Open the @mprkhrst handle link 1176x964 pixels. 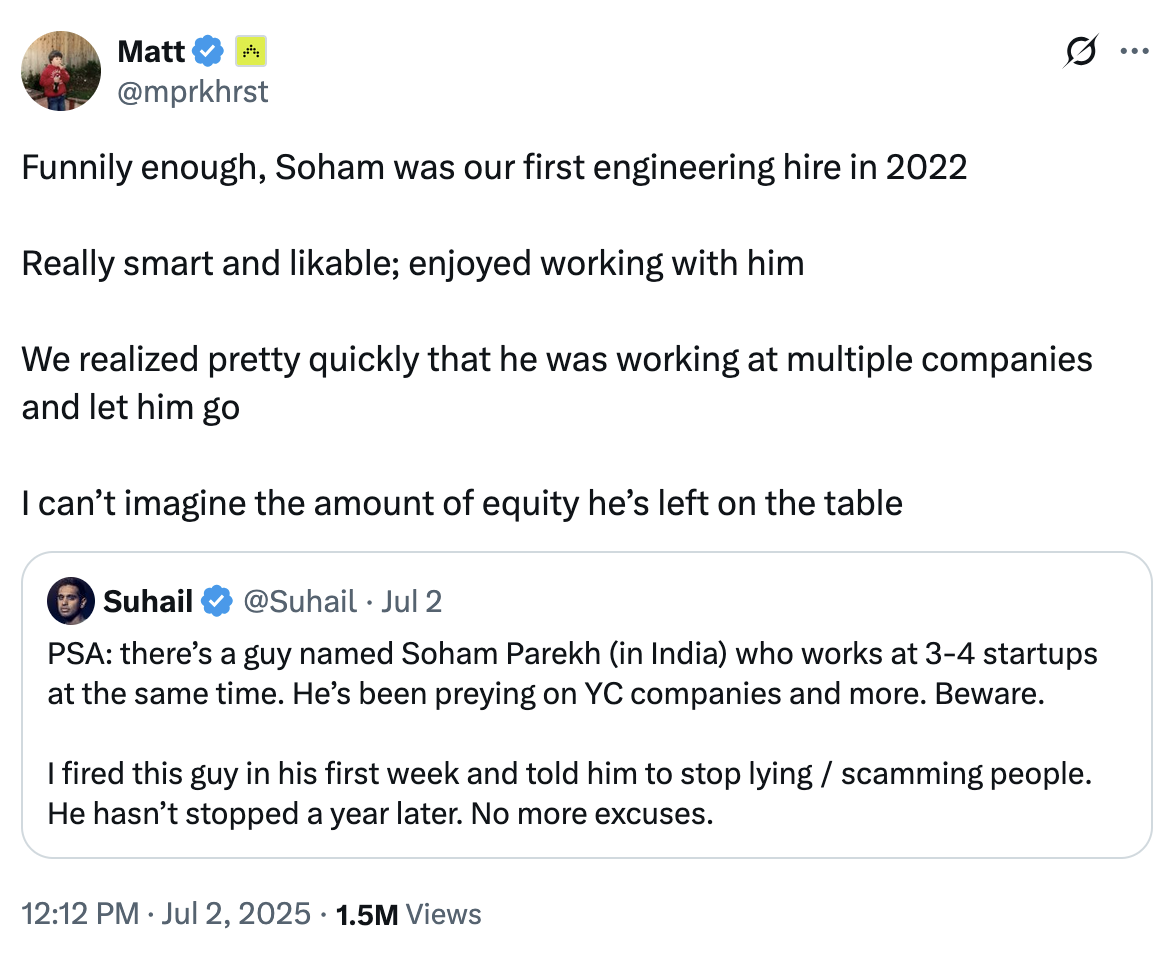[193, 92]
